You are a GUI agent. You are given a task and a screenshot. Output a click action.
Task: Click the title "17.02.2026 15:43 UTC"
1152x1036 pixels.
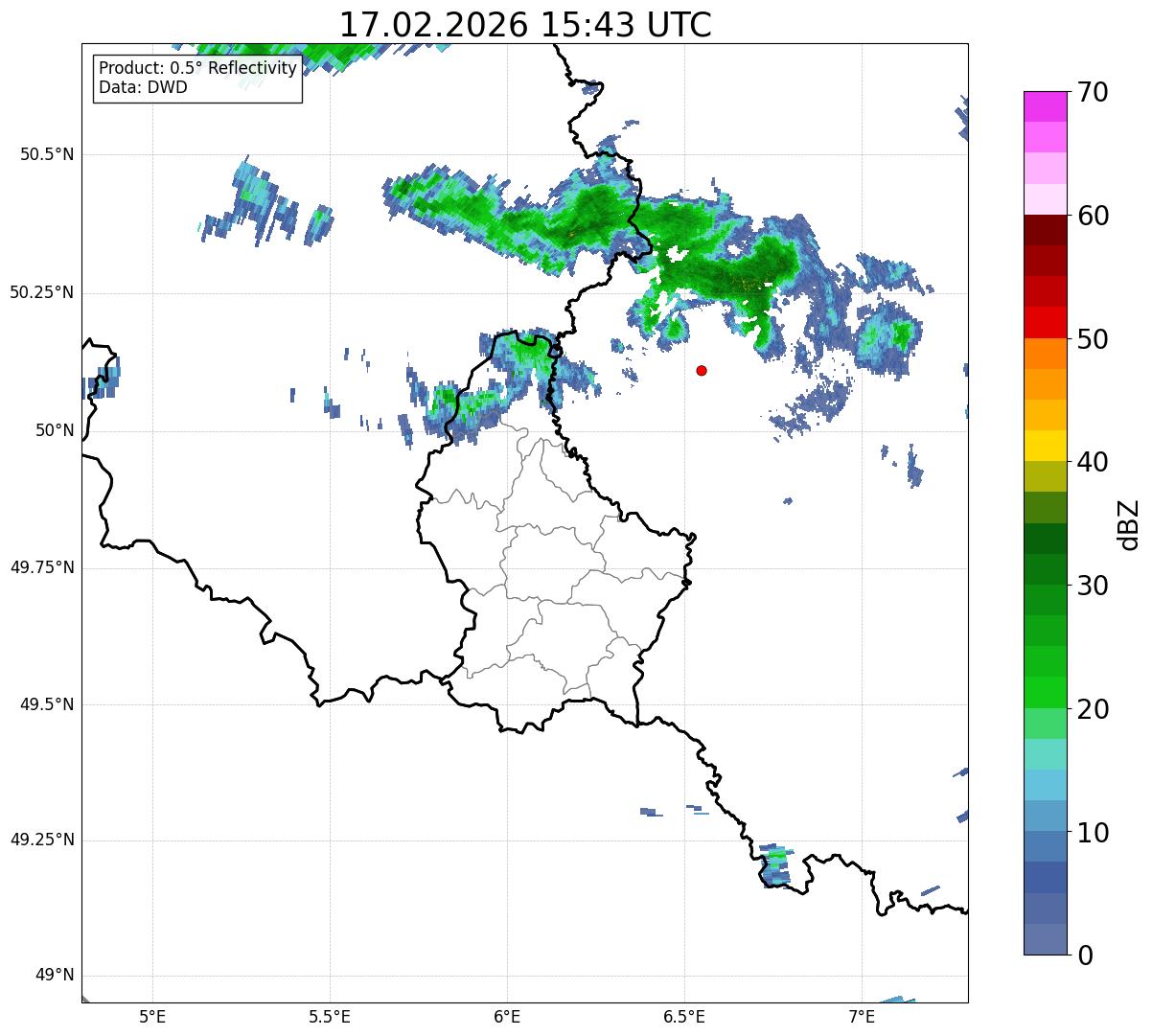point(525,25)
